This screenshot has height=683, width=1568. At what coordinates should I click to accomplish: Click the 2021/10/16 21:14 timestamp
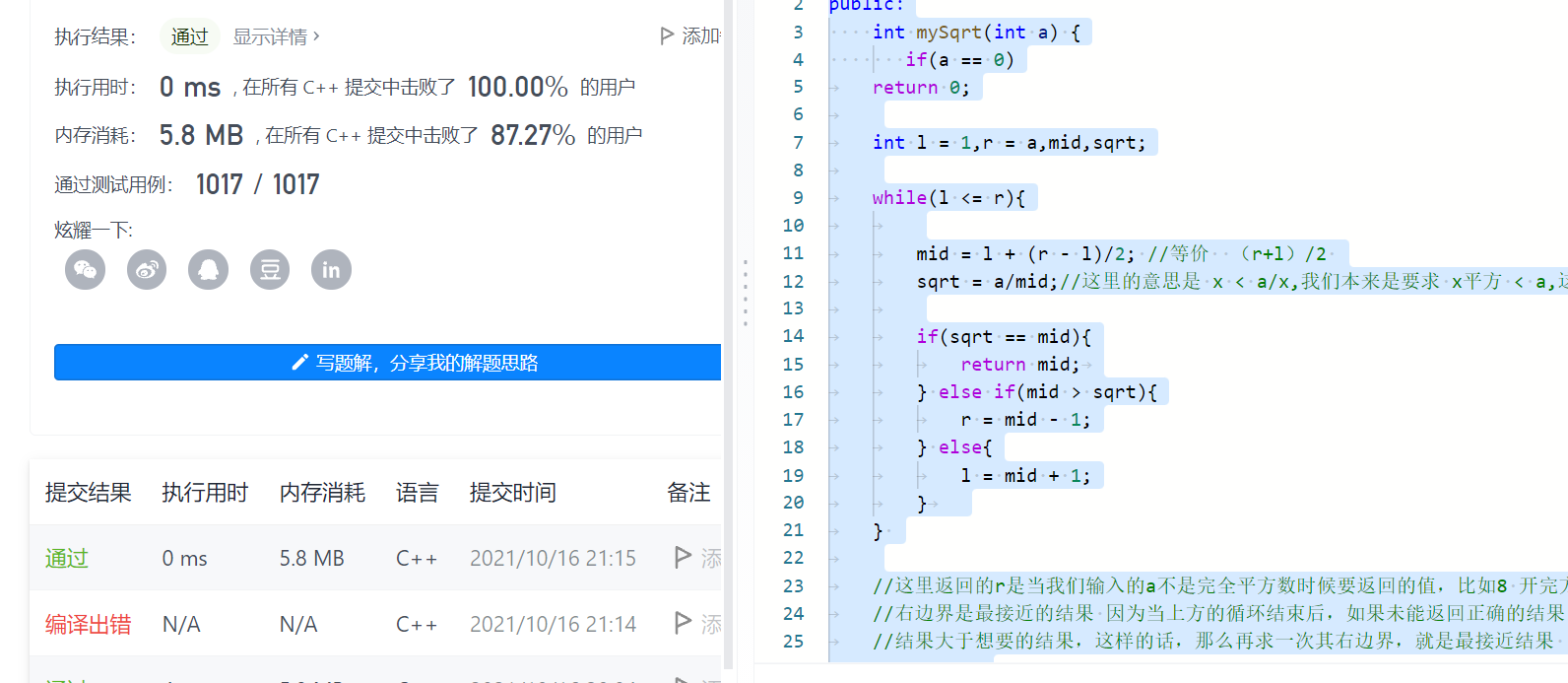click(x=553, y=624)
